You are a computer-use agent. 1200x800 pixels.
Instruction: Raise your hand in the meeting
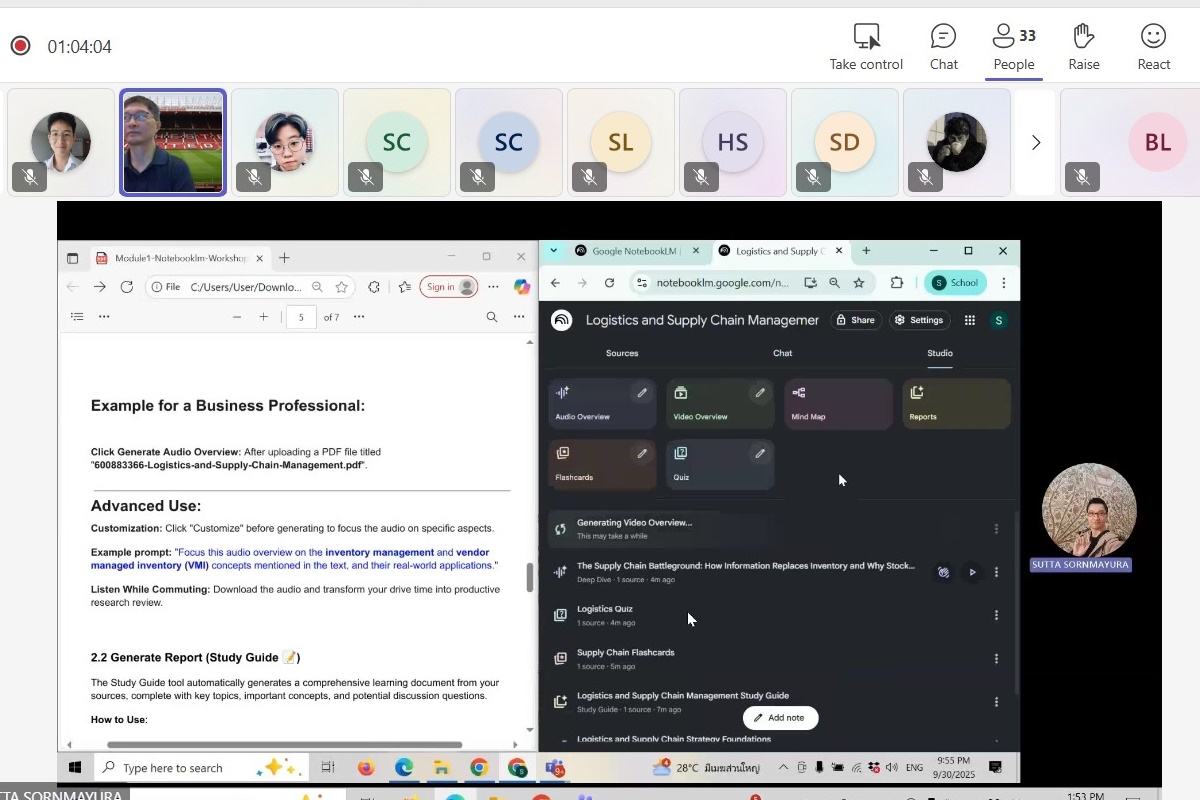tap(1083, 47)
